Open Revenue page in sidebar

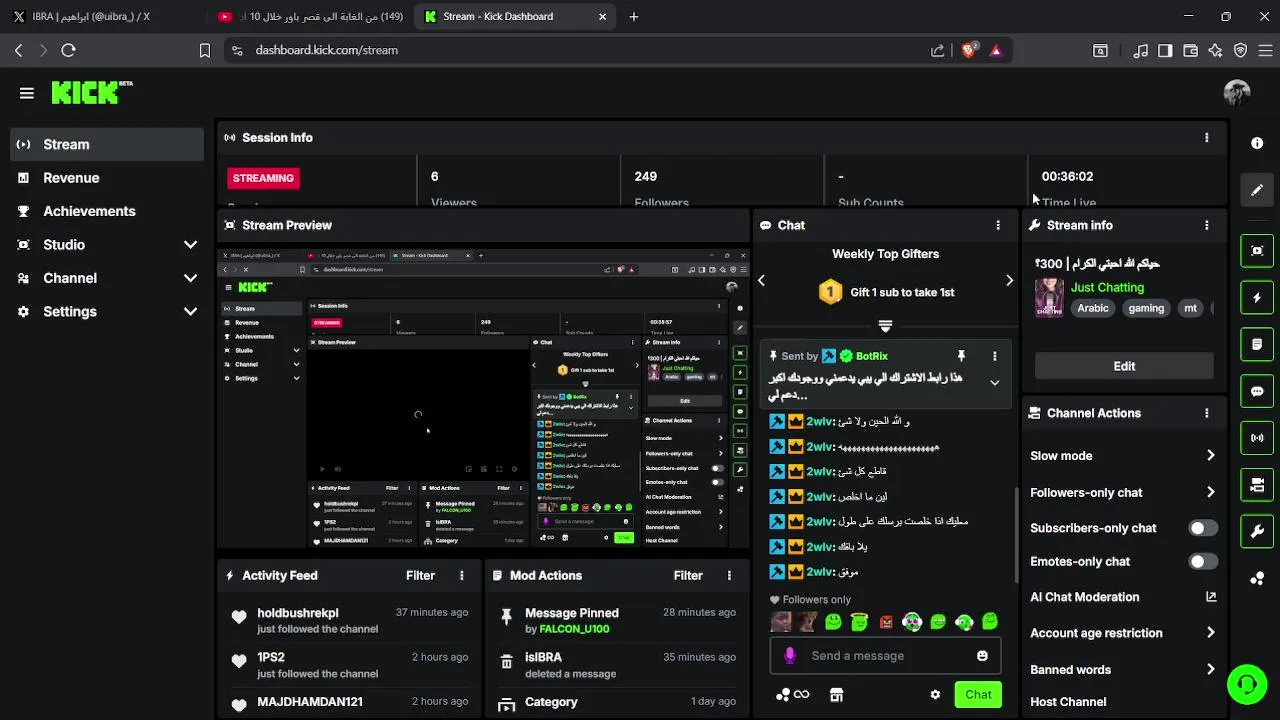tap(107, 178)
